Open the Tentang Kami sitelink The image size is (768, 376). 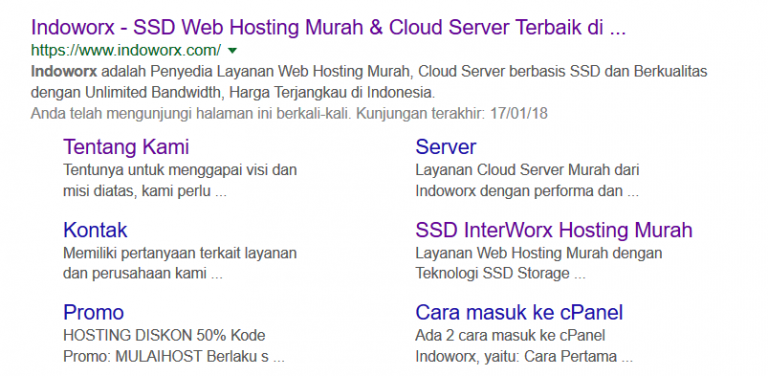126,147
